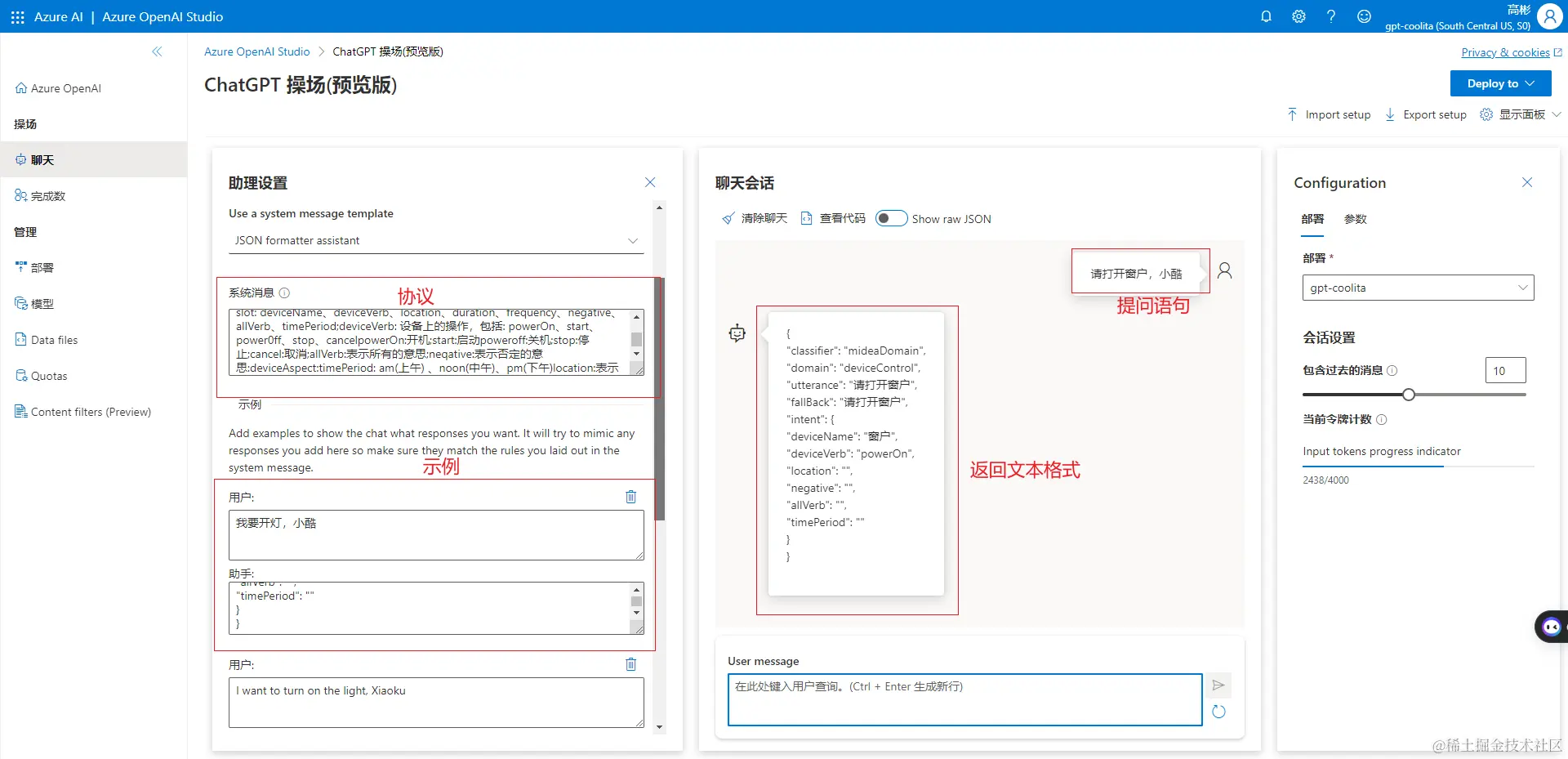Click the 系统消息 info icon
This screenshot has height=759, width=1568.
pyautogui.click(x=284, y=292)
